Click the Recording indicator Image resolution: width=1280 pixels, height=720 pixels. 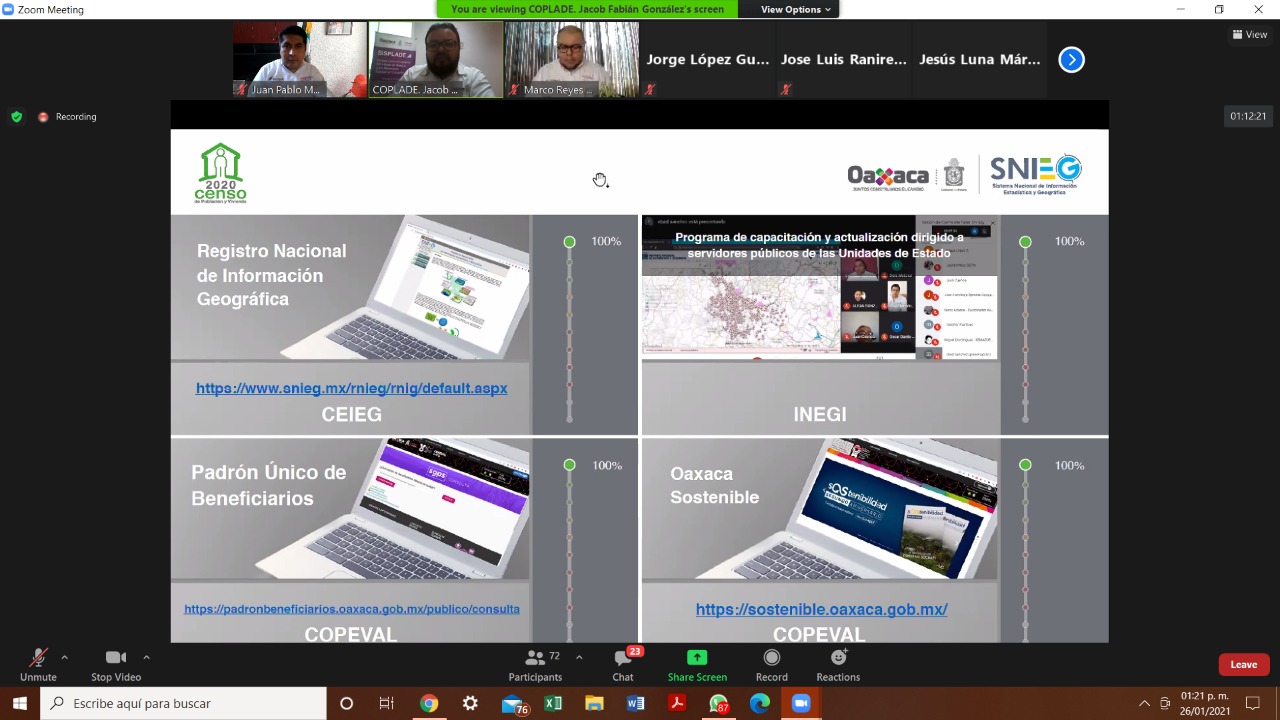click(x=67, y=117)
